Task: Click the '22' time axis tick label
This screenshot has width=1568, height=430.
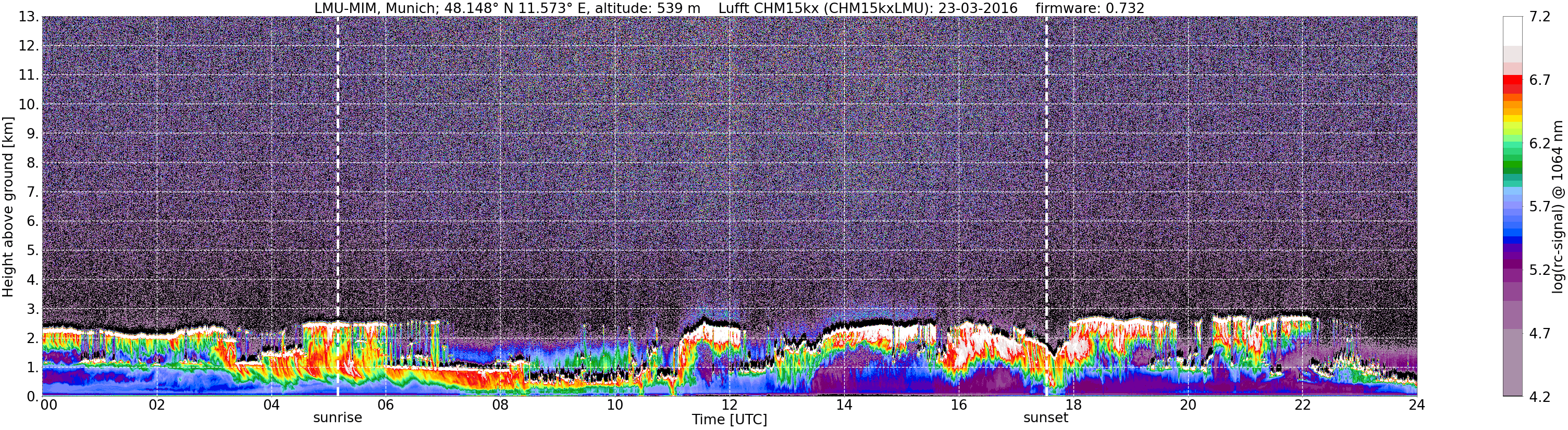Action: [x=1302, y=405]
